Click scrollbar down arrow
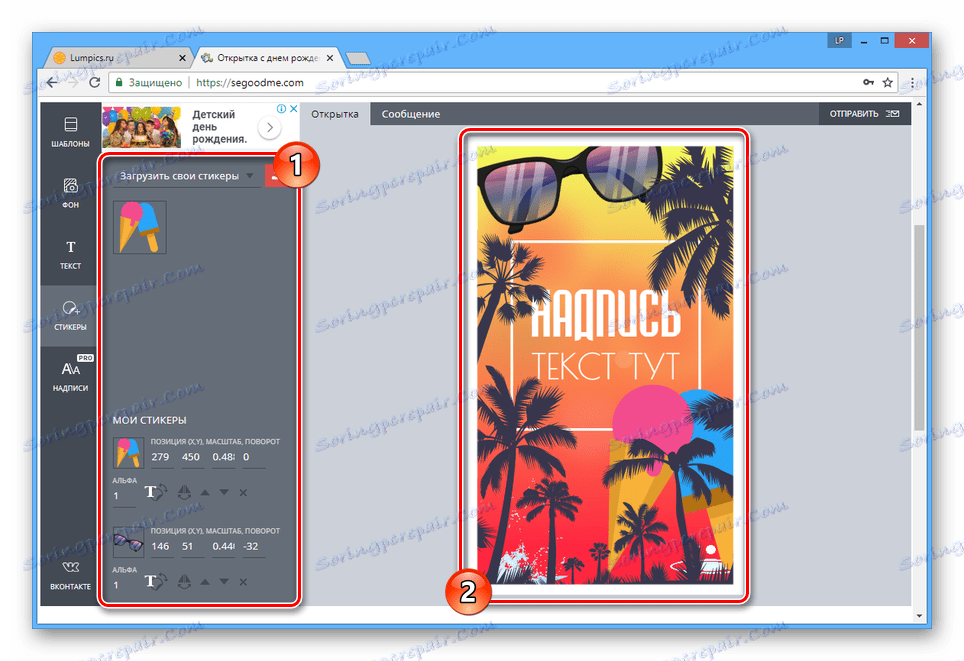Image resolution: width=964 pixels, height=661 pixels. tap(919, 615)
